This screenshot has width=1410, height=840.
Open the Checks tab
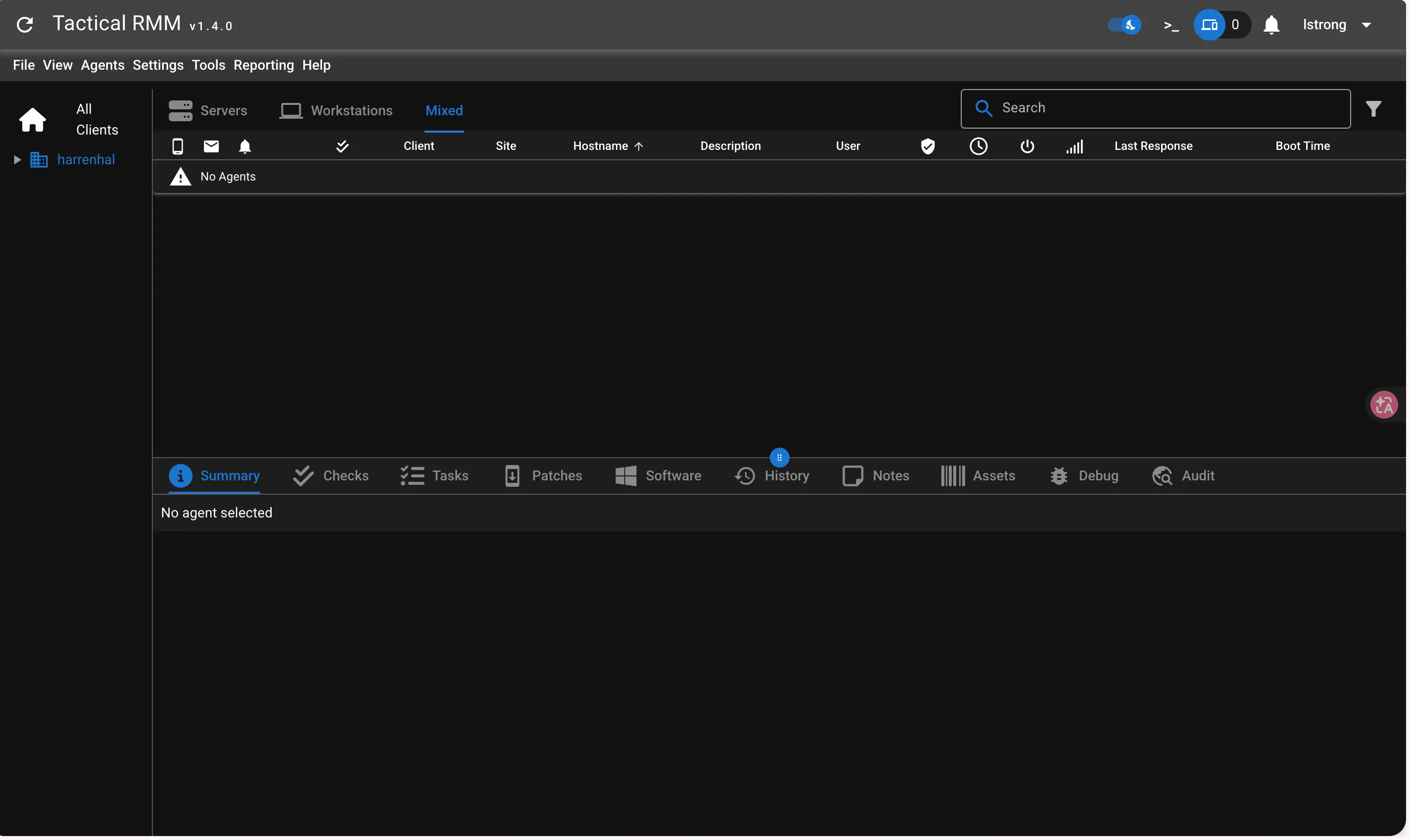point(331,476)
